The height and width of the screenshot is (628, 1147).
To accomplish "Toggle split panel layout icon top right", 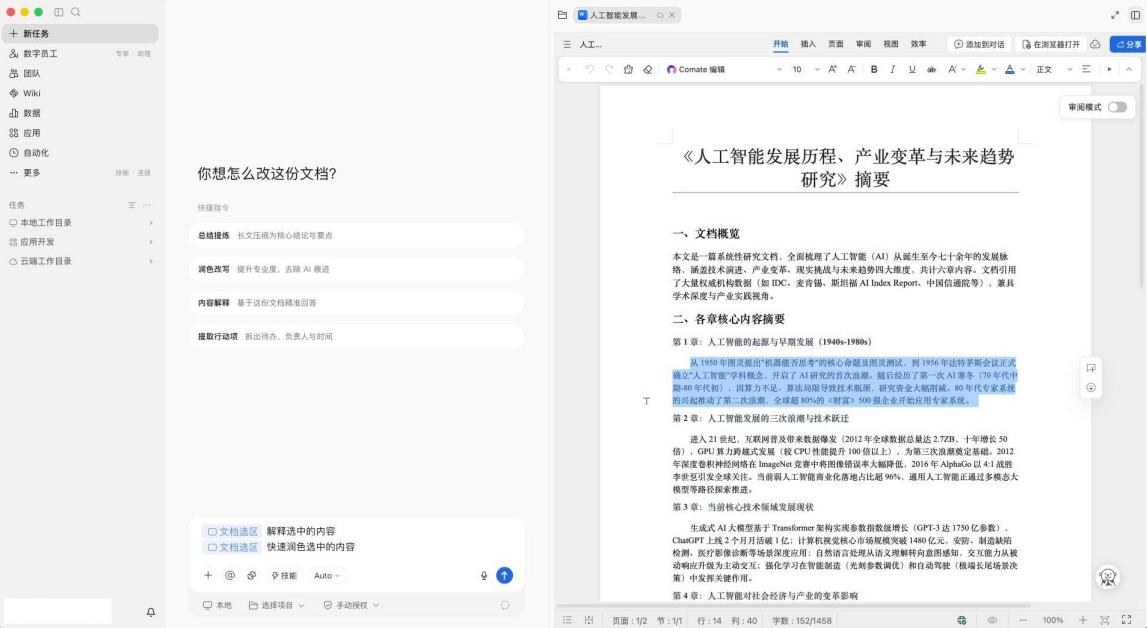I will click(x=1135, y=15).
